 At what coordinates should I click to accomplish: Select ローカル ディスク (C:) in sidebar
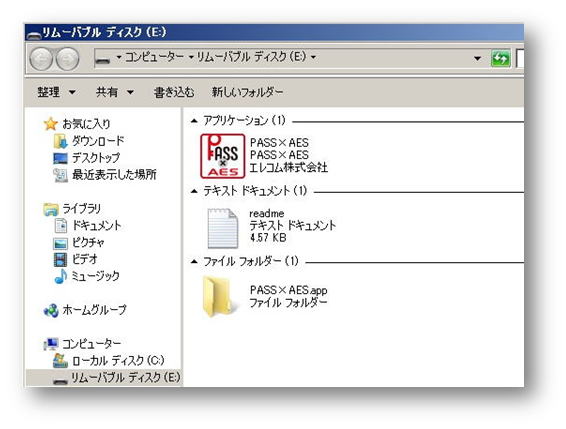[108, 360]
